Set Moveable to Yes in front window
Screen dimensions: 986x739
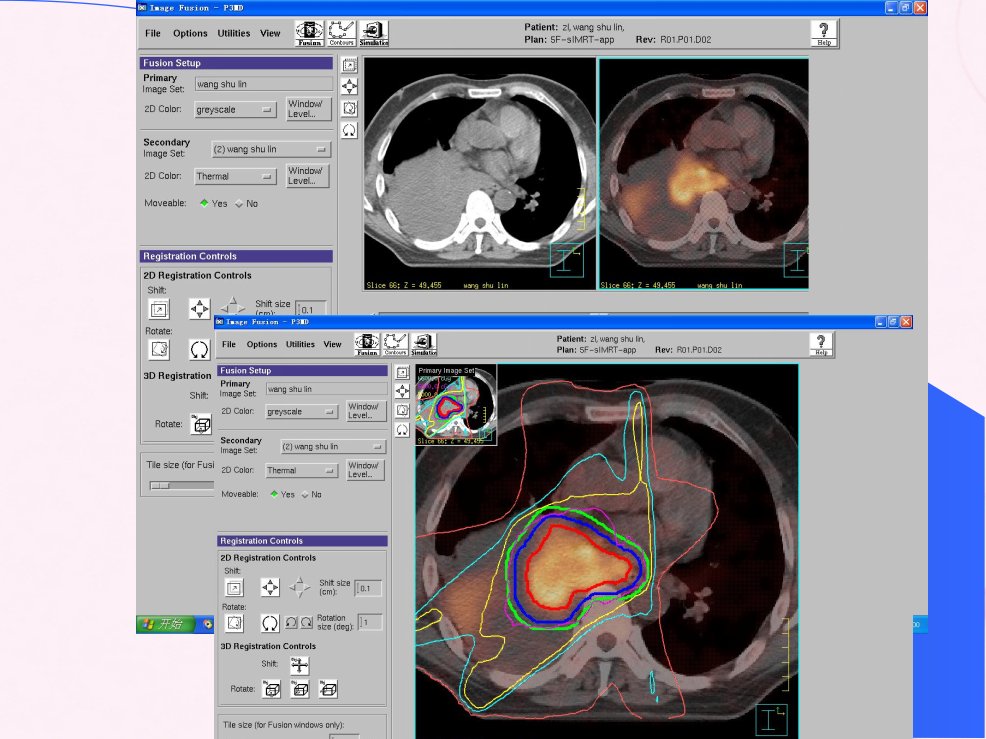(282, 494)
